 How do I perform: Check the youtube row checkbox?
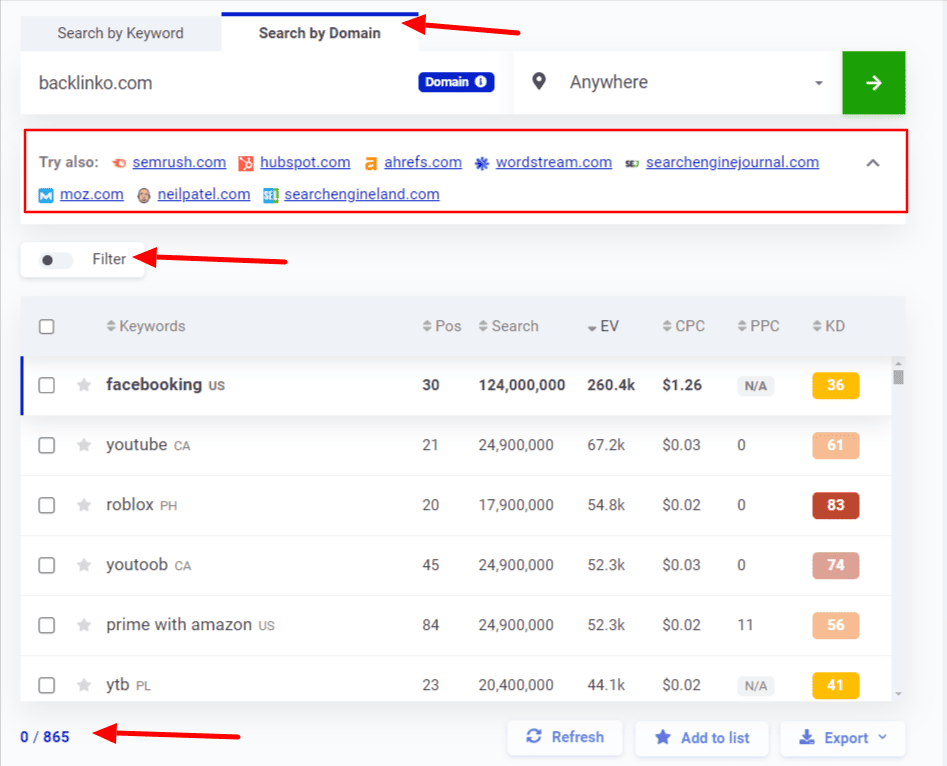[x=47, y=445]
